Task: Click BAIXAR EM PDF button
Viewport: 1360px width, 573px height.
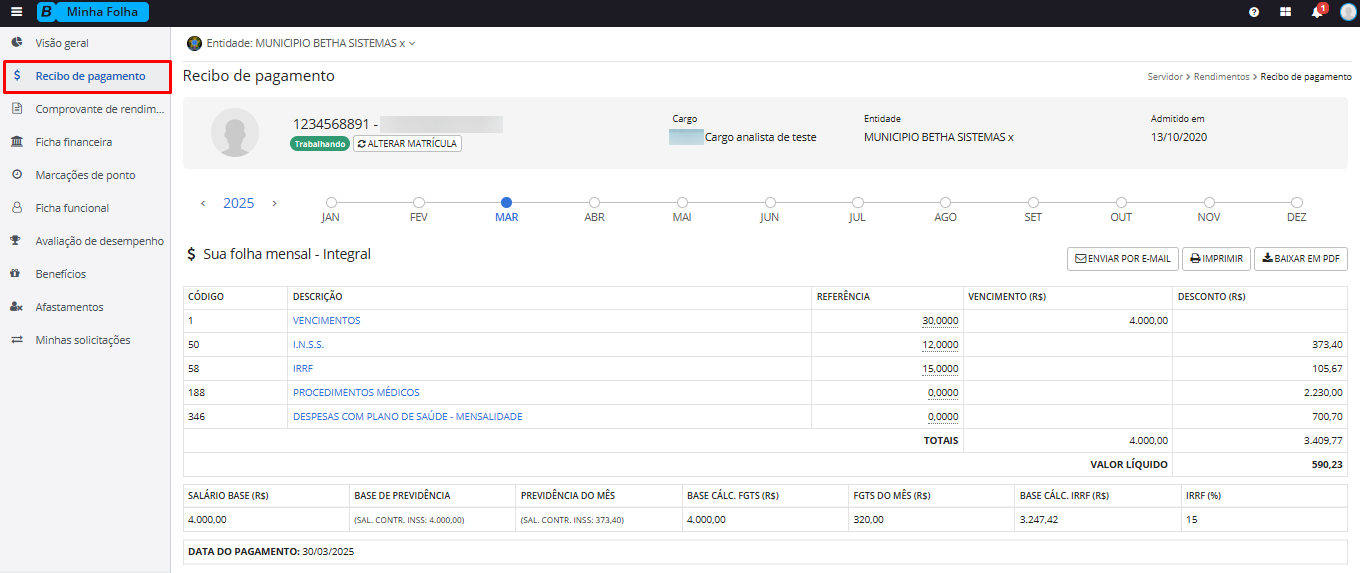Action: 1301,259
